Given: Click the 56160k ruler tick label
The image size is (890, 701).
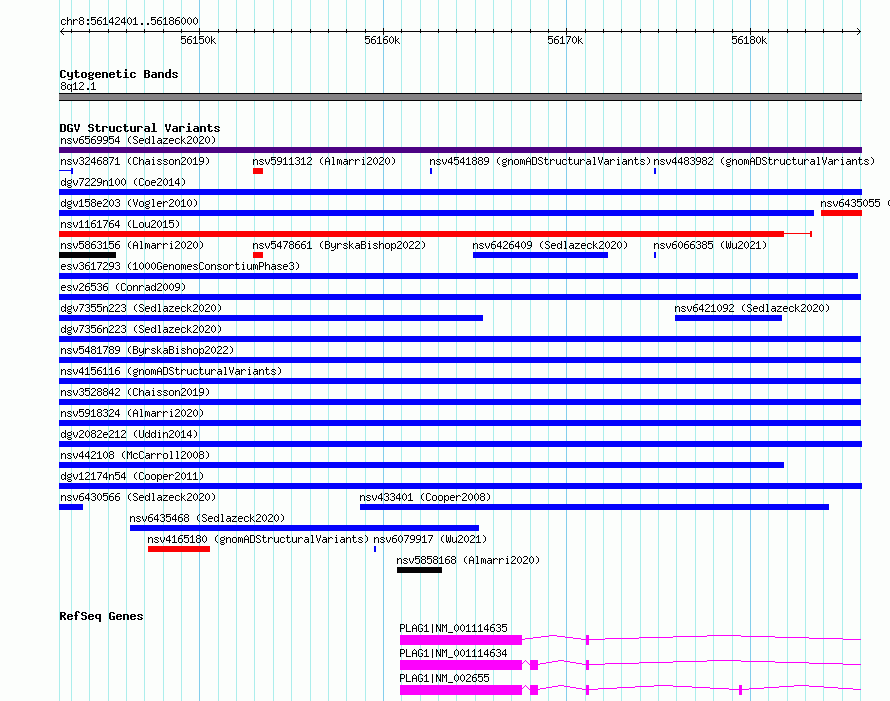Looking at the screenshot, I should [x=382, y=40].
